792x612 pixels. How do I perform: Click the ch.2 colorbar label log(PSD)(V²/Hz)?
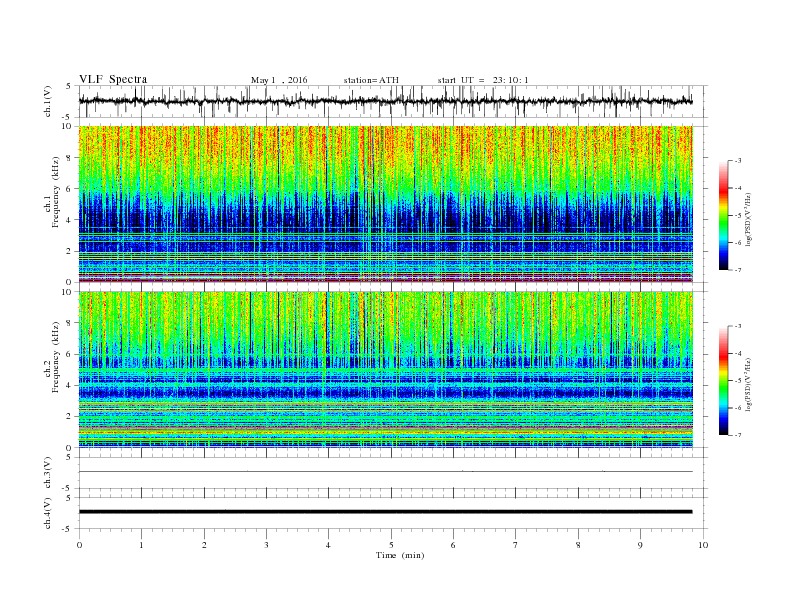749,384
